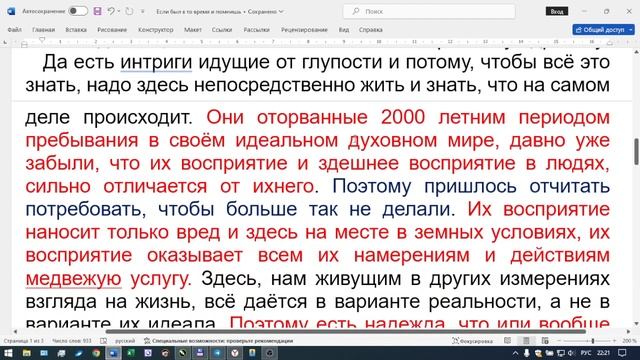Click the first-line indent marker on ruler

[42, 40]
